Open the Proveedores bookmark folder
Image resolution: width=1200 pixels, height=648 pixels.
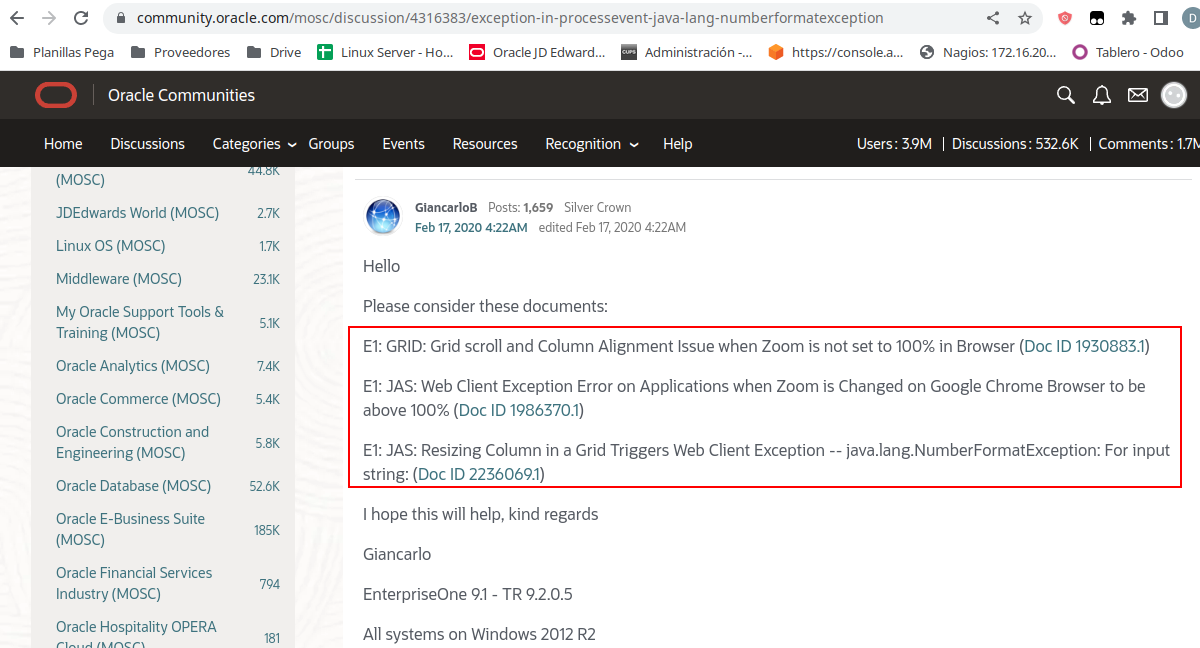[x=180, y=52]
